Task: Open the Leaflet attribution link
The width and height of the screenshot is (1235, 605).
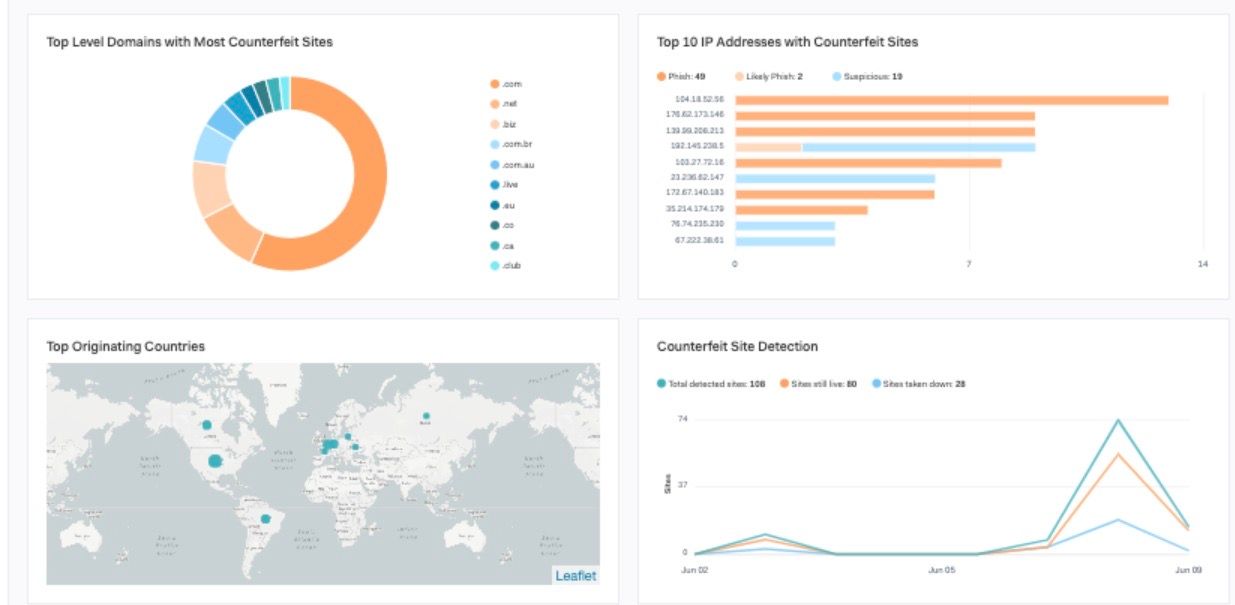Action: click(575, 575)
